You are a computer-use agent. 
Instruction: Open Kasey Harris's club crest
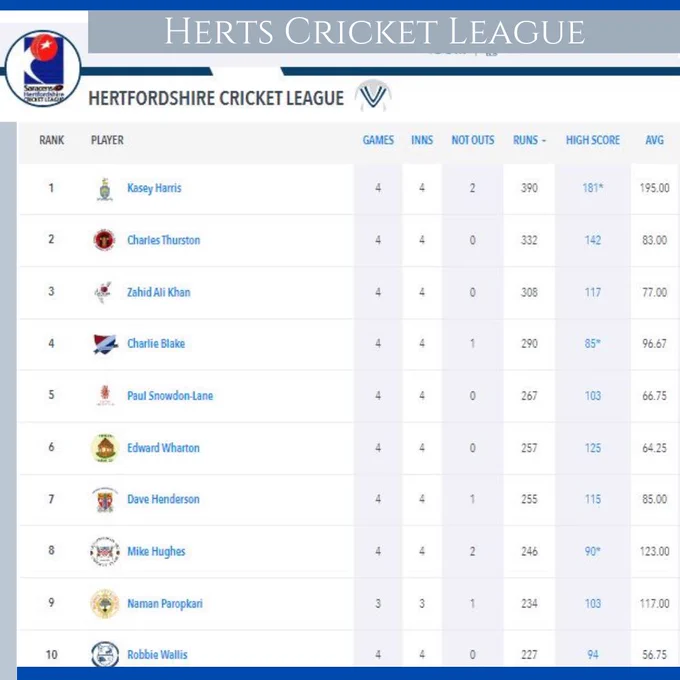105,189
